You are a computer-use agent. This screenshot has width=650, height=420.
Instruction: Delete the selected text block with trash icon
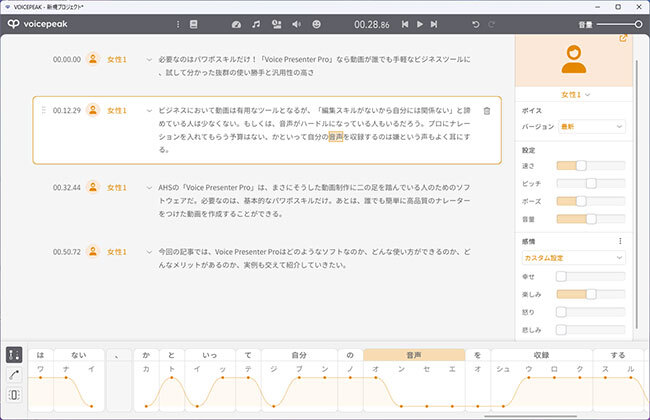486,111
